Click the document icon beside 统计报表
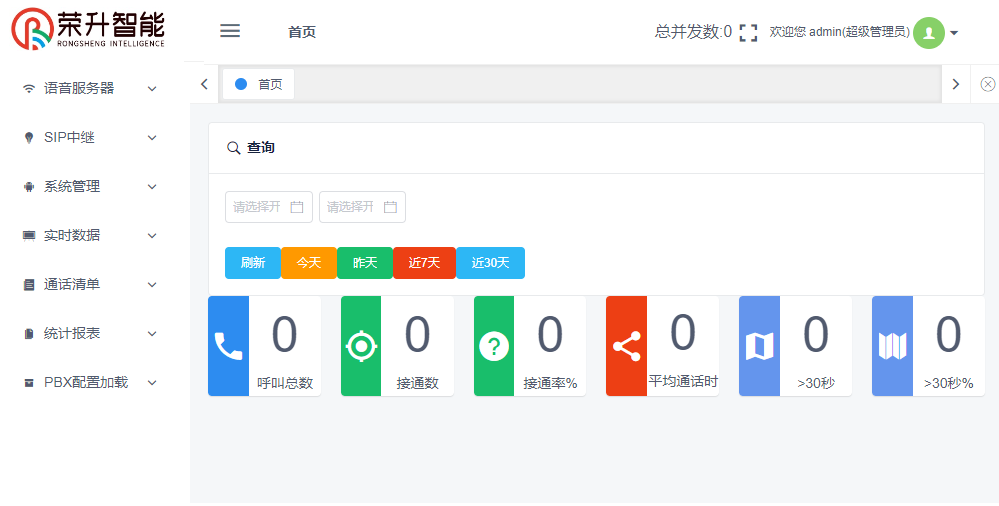 pyautogui.click(x=29, y=334)
